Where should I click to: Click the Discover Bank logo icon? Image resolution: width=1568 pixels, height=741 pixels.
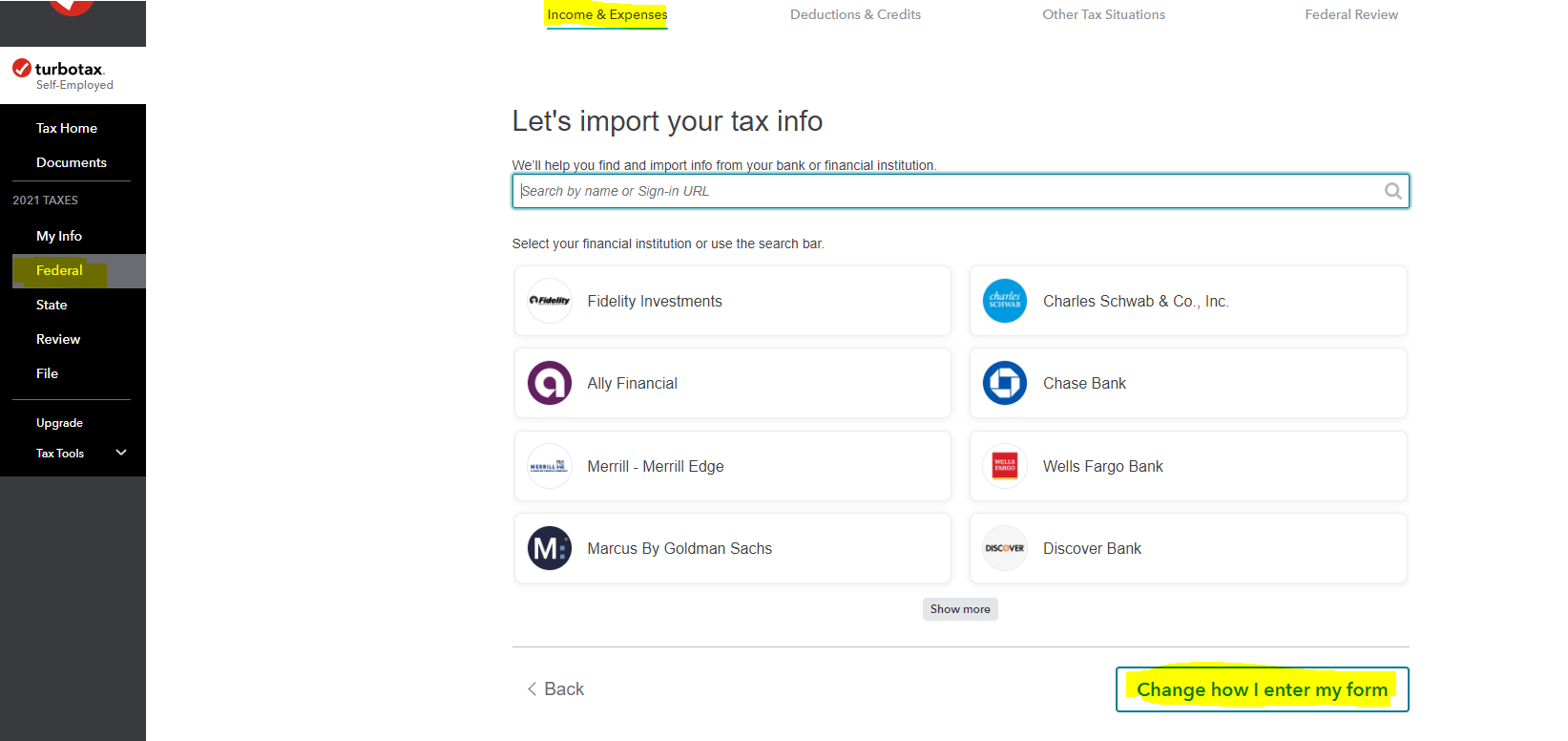[x=1005, y=548]
